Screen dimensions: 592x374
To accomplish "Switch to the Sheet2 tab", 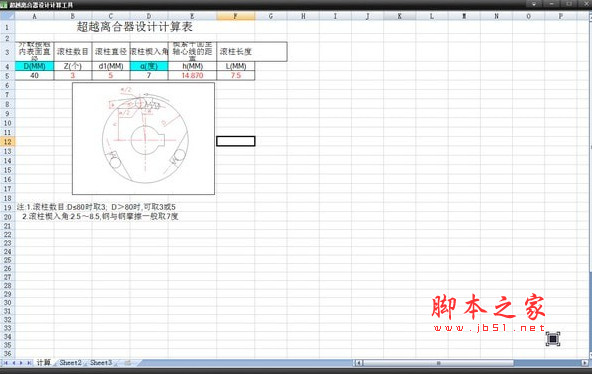I will 70,363.
